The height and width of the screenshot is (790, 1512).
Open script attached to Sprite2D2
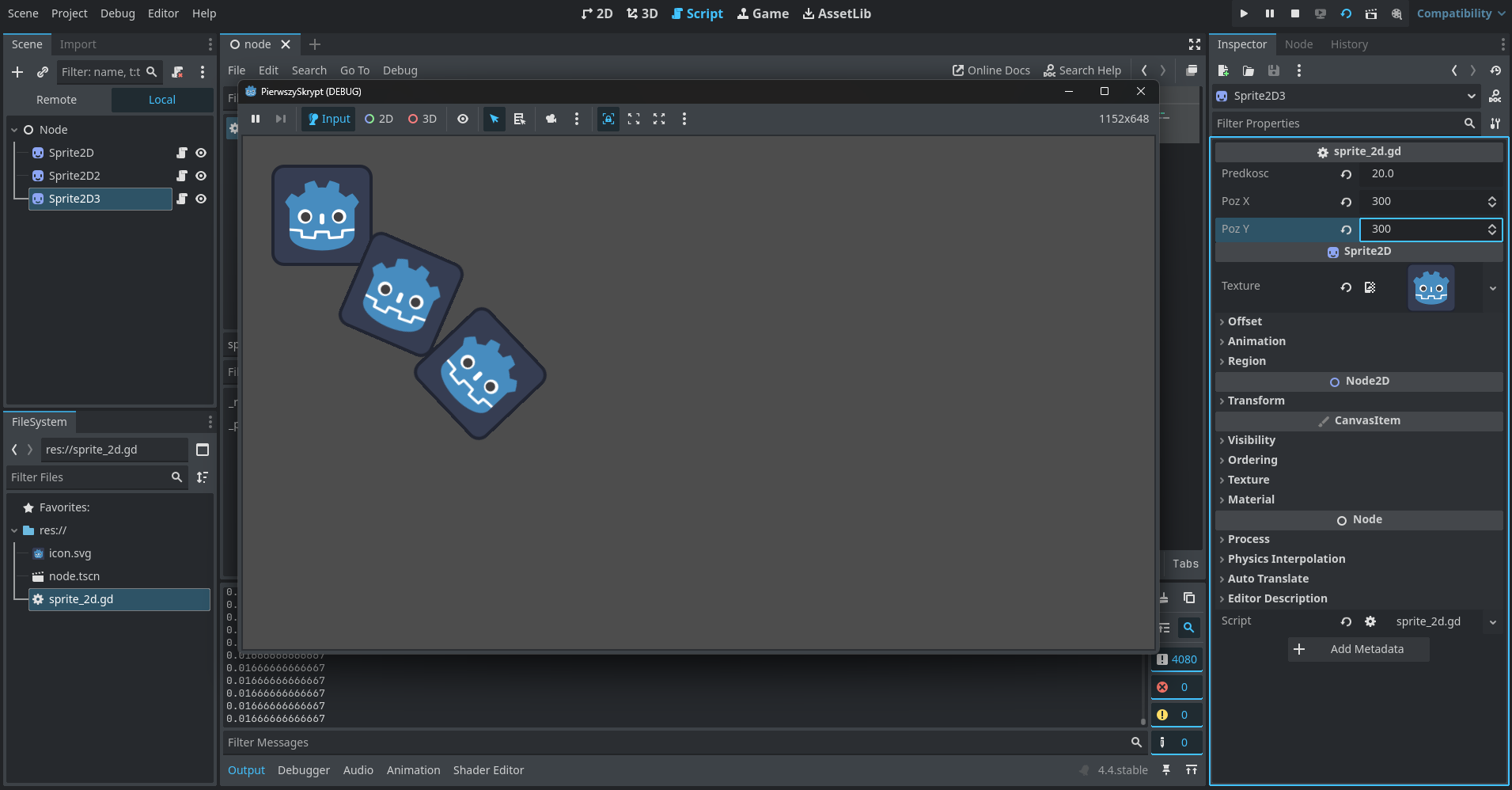coord(182,176)
